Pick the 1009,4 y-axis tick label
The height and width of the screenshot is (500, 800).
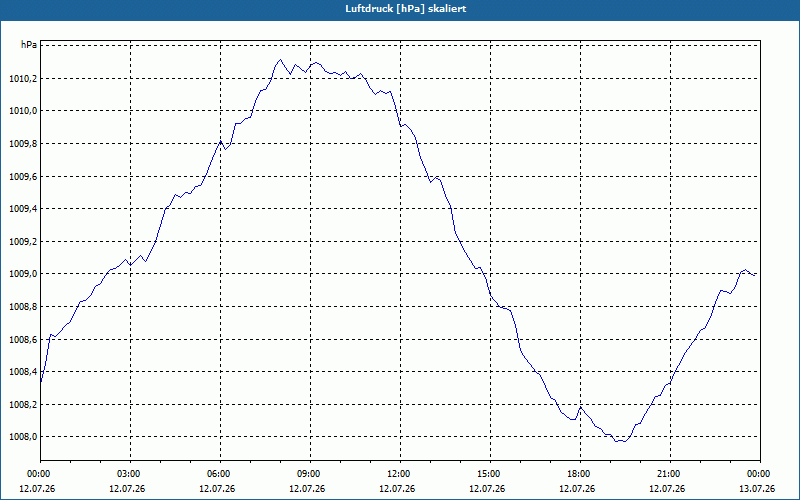click(23, 209)
